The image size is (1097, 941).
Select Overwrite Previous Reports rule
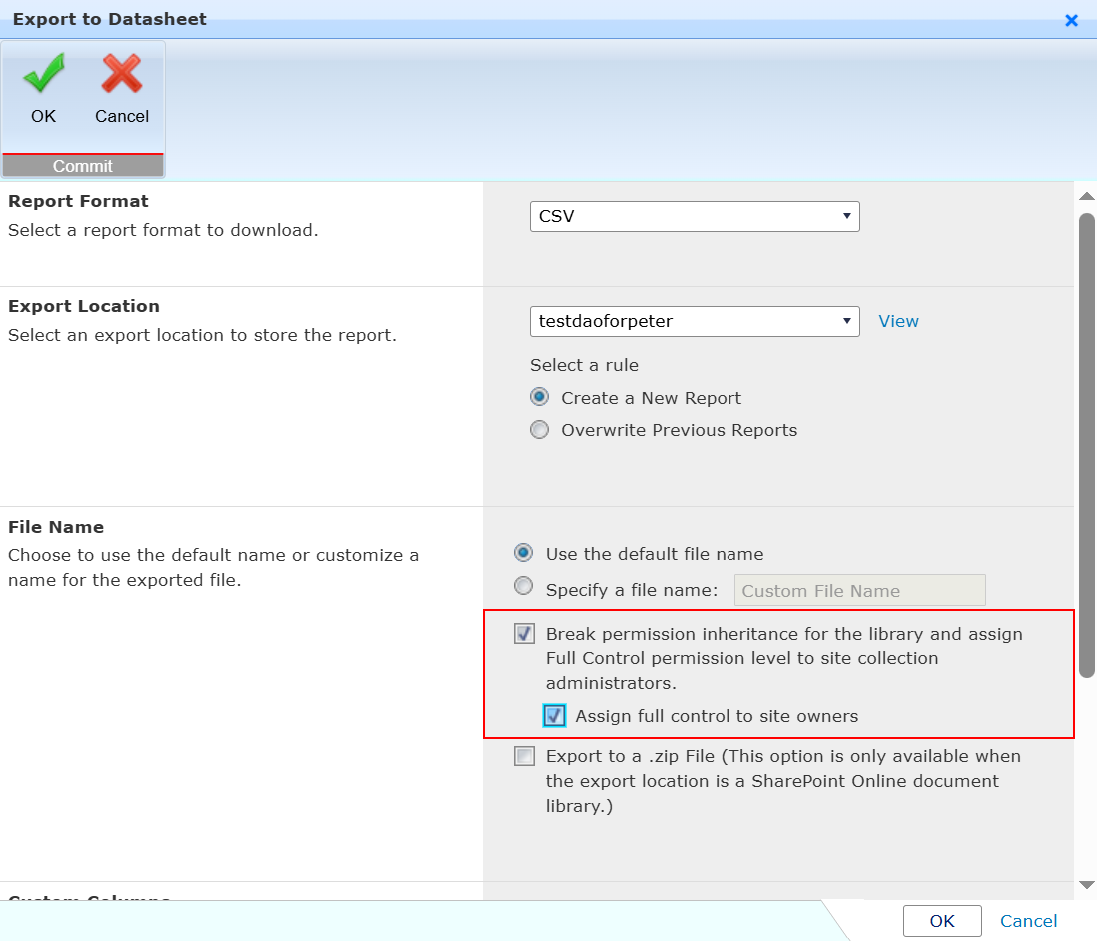[539, 429]
